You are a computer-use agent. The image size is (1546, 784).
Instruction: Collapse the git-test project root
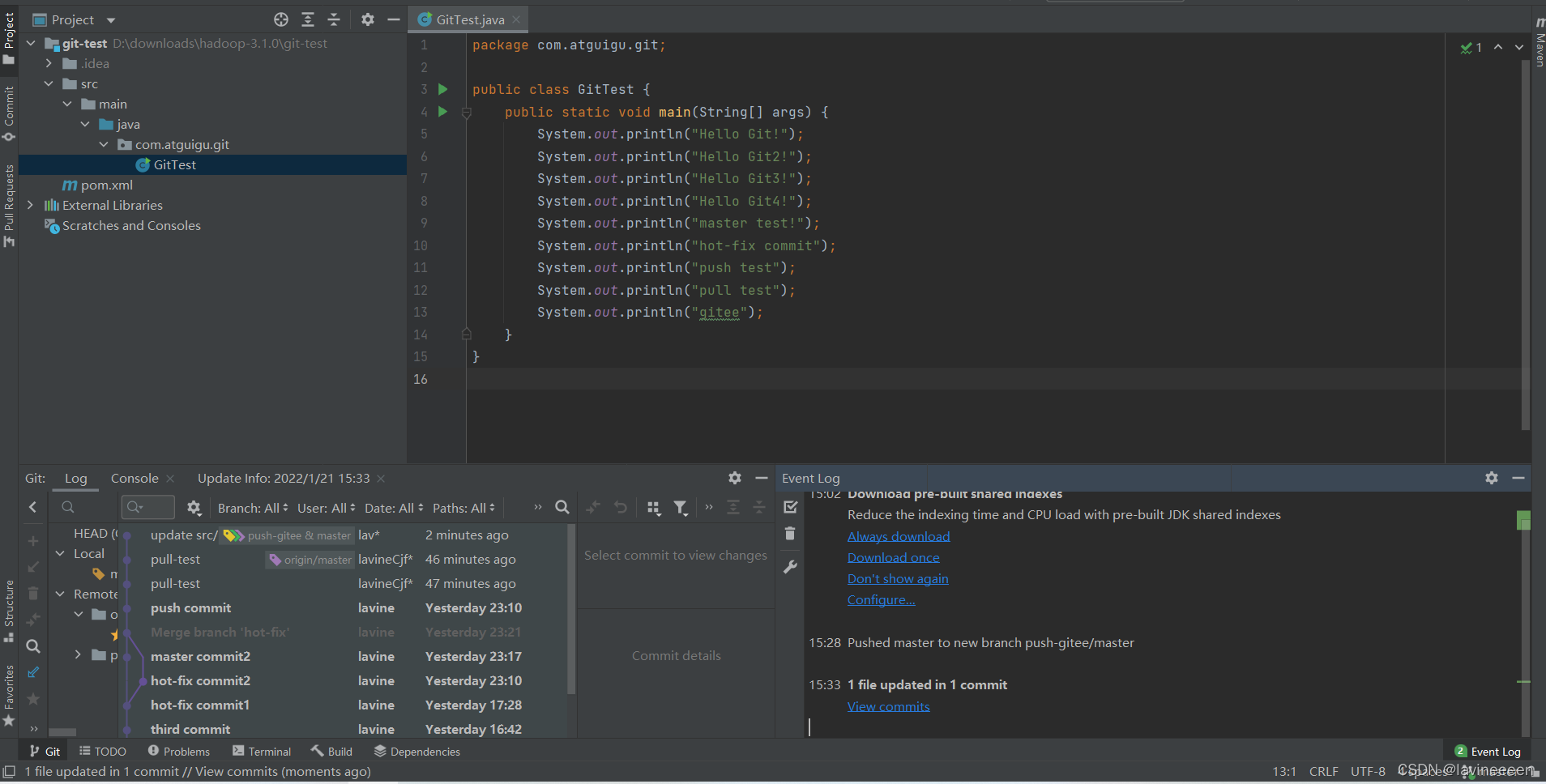pos(31,43)
